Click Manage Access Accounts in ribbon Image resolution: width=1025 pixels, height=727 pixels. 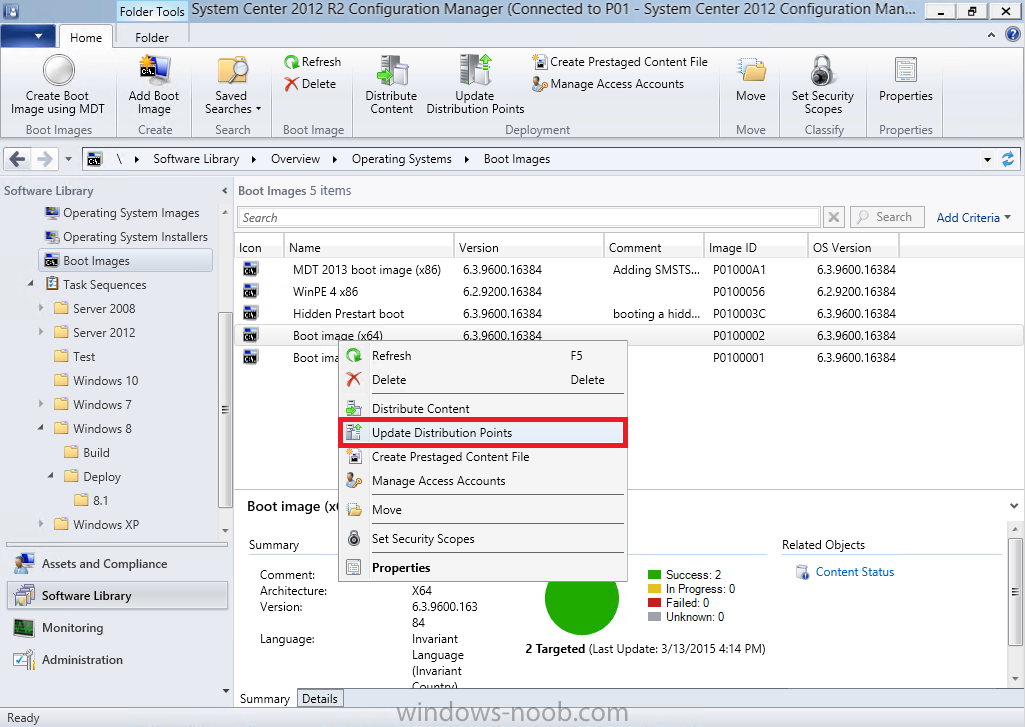click(608, 84)
